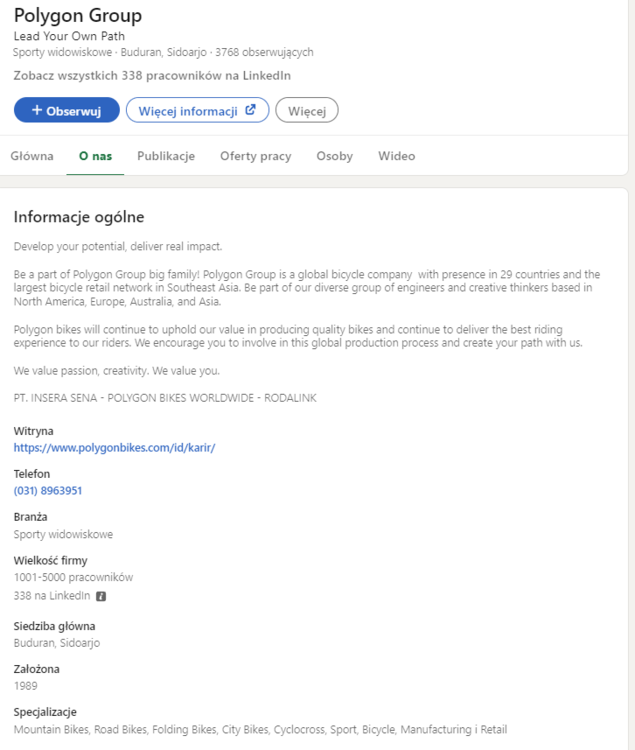Viewport: 635px width, 750px height.
Task: Click the plus icon on the Obserwuj button
Action: tap(36, 110)
